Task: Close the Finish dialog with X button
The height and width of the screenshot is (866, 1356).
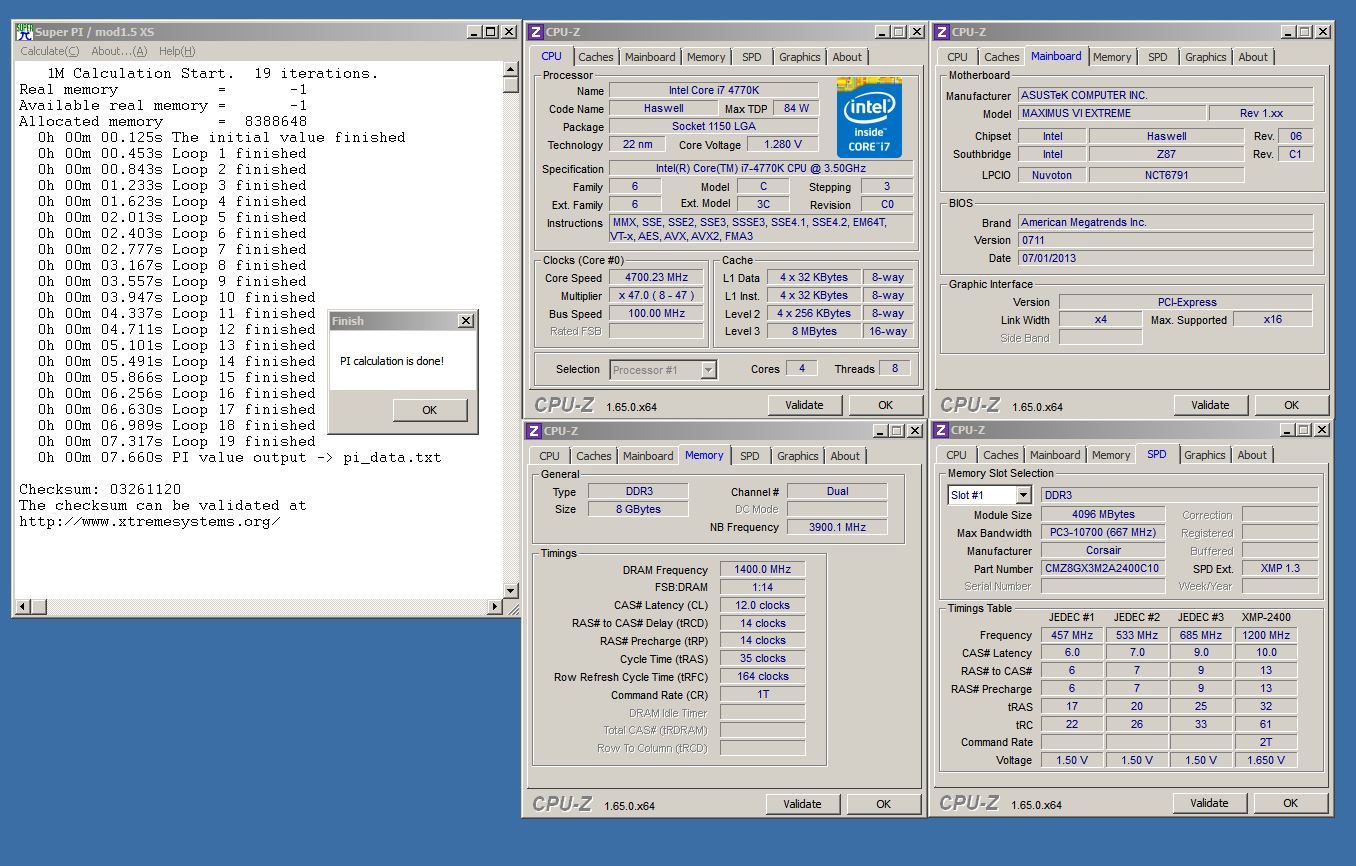Action: (x=465, y=321)
